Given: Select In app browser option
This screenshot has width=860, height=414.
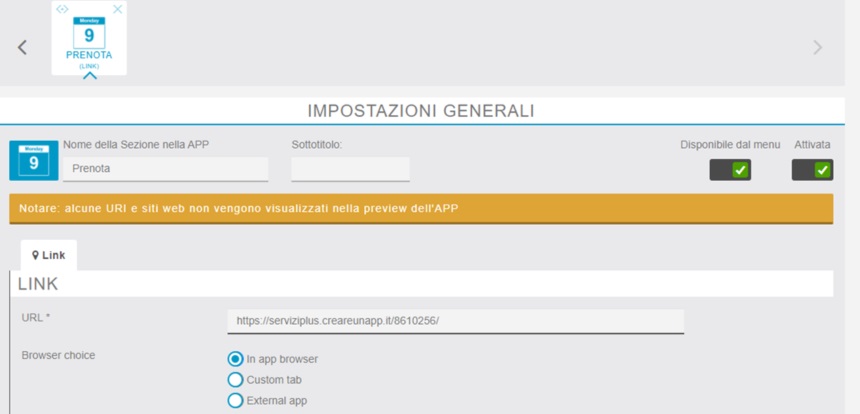Looking at the screenshot, I should (x=236, y=359).
